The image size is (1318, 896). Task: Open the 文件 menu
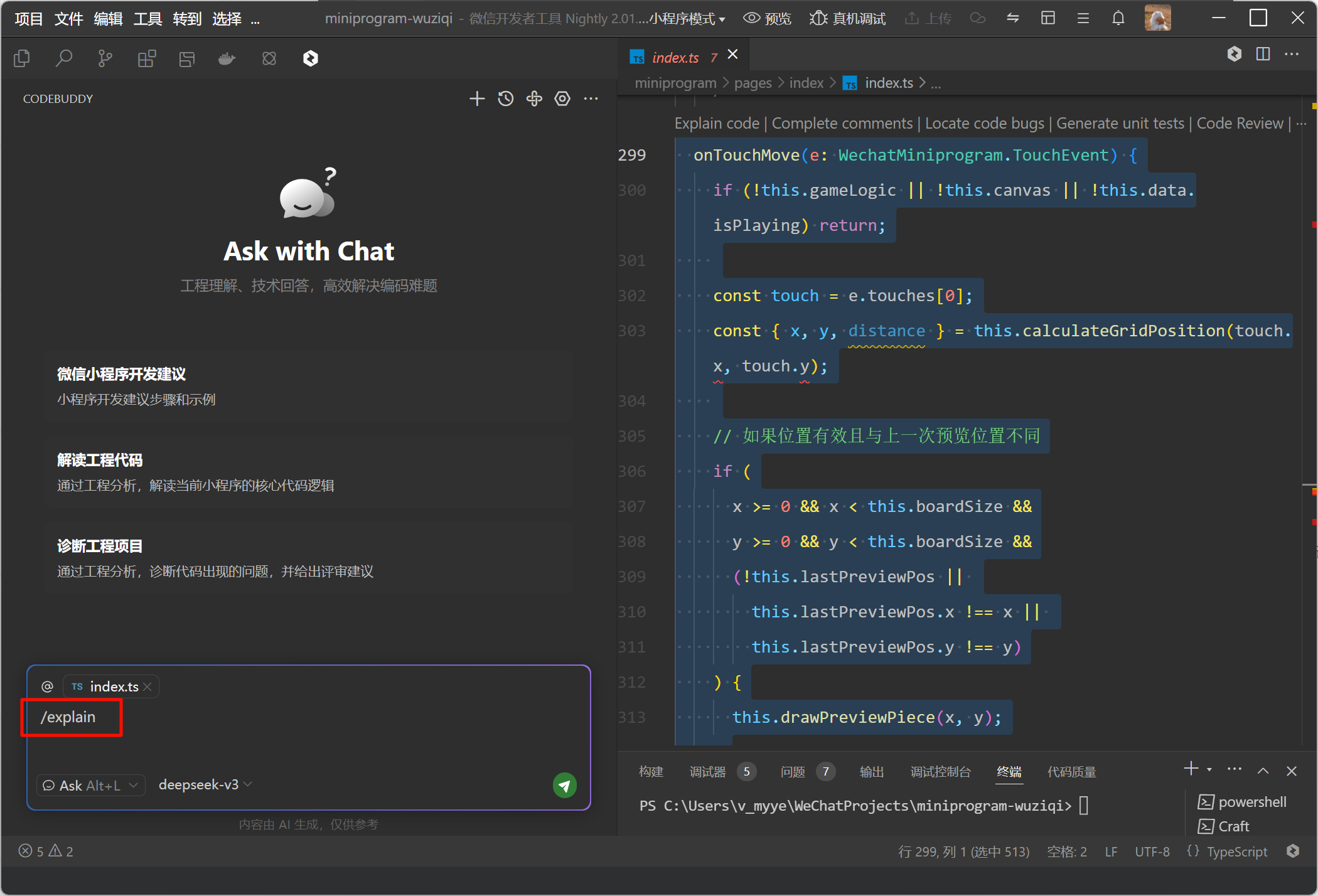coord(68,19)
